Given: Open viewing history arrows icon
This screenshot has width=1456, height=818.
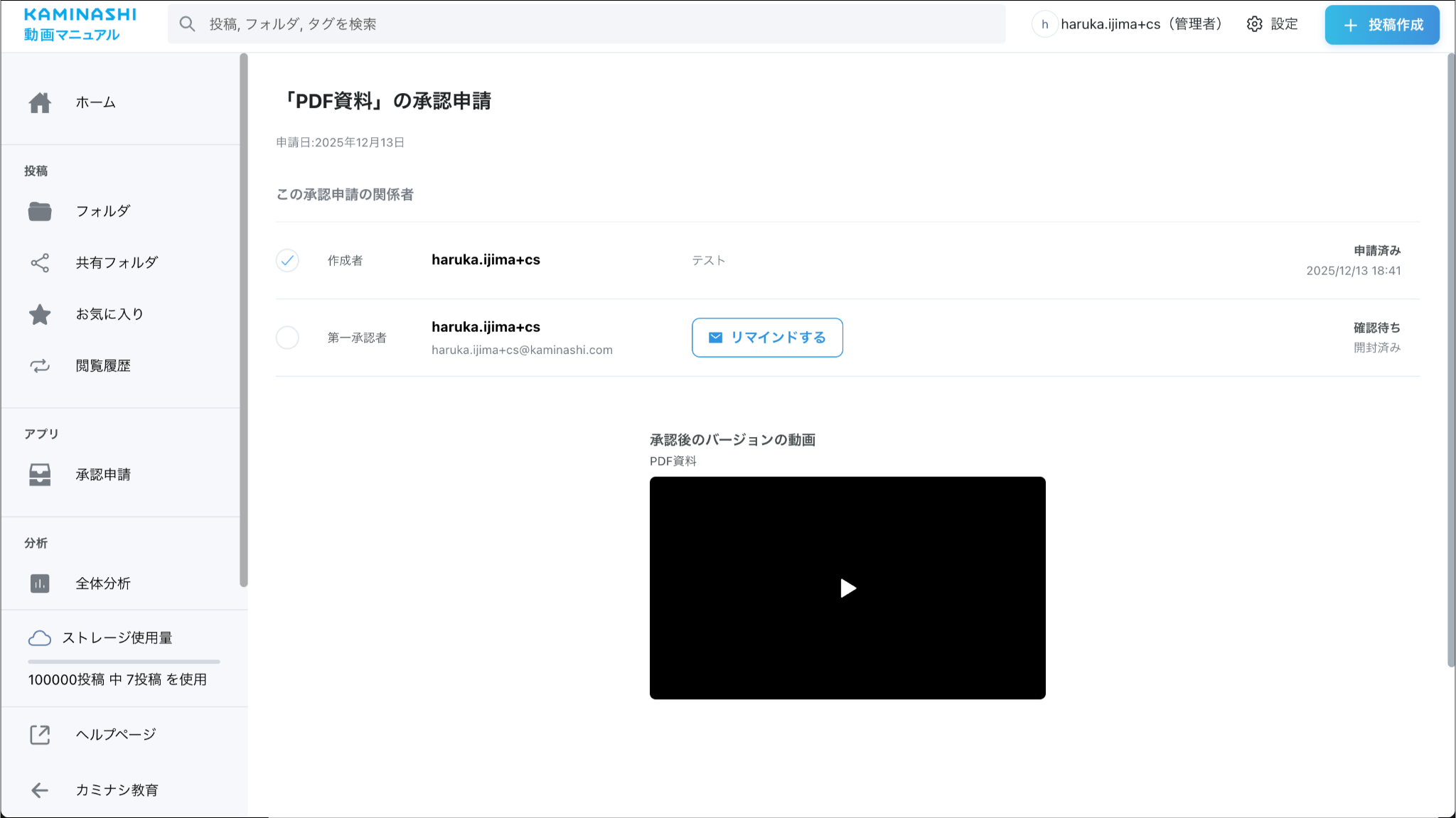Looking at the screenshot, I should (40, 366).
